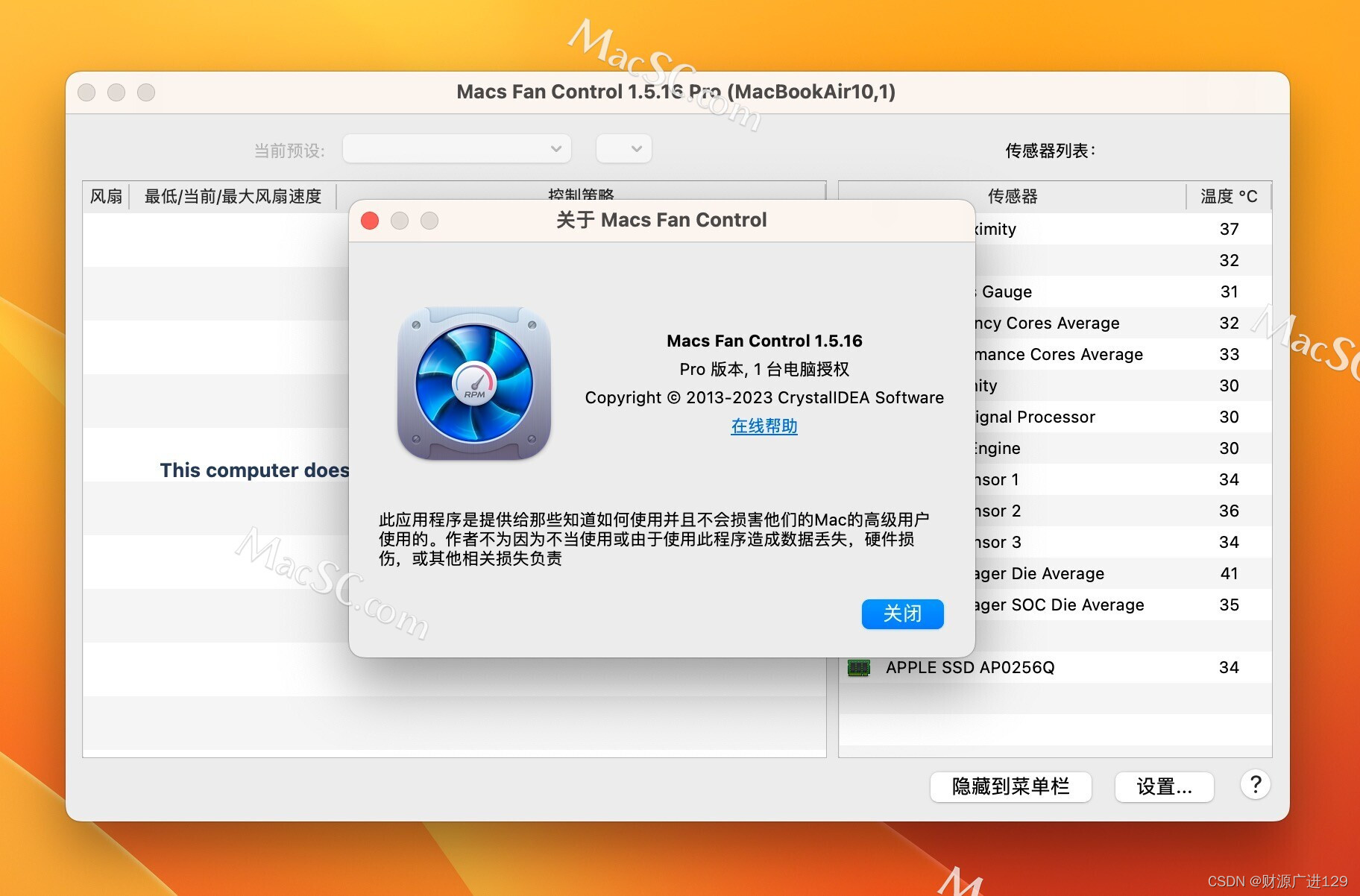Viewport: 1360px width, 896px height.
Task: Click the temperature value 41
Action: click(1230, 574)
